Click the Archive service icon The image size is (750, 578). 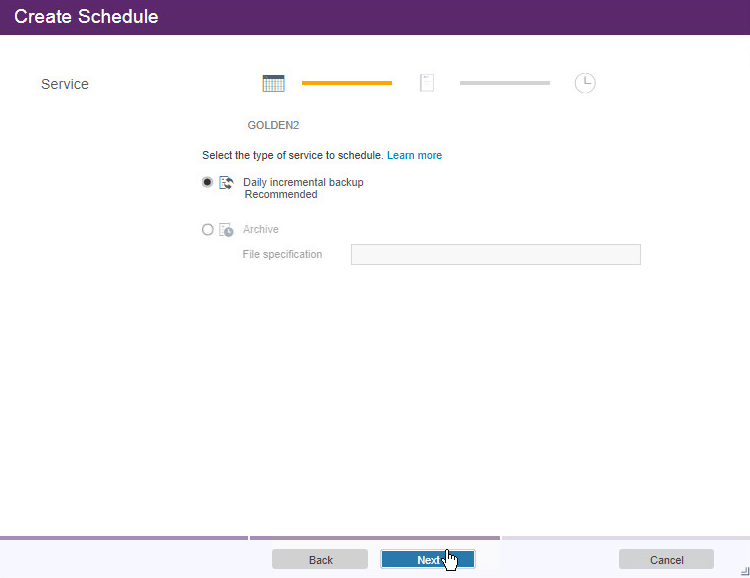[x=226, y=230]
